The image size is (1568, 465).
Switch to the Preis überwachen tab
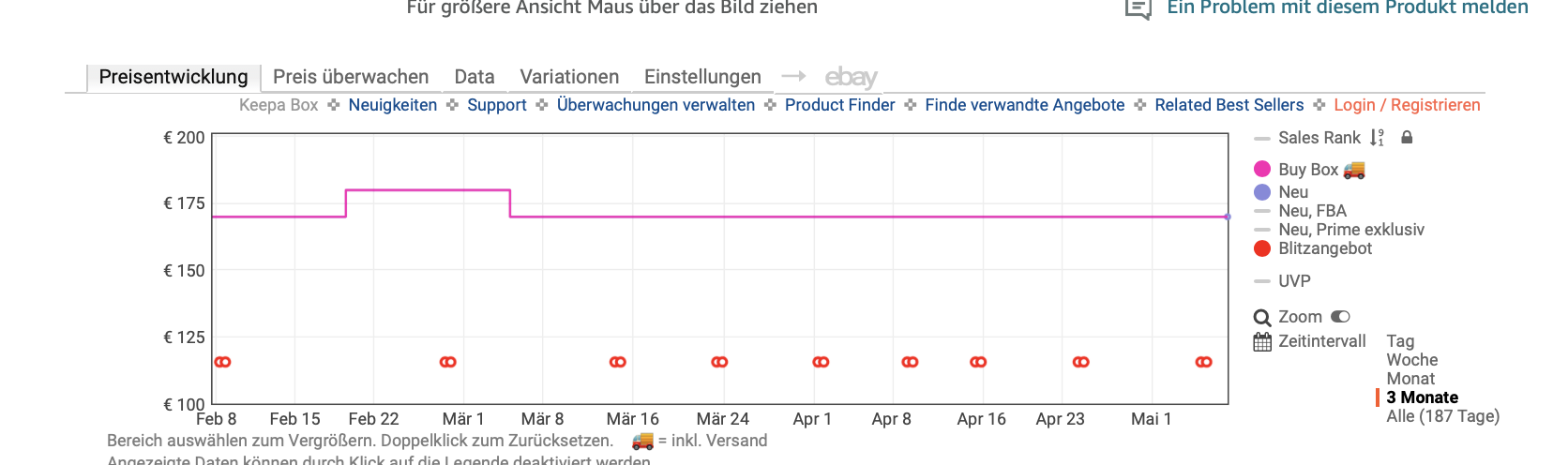[x=351, y=77]
